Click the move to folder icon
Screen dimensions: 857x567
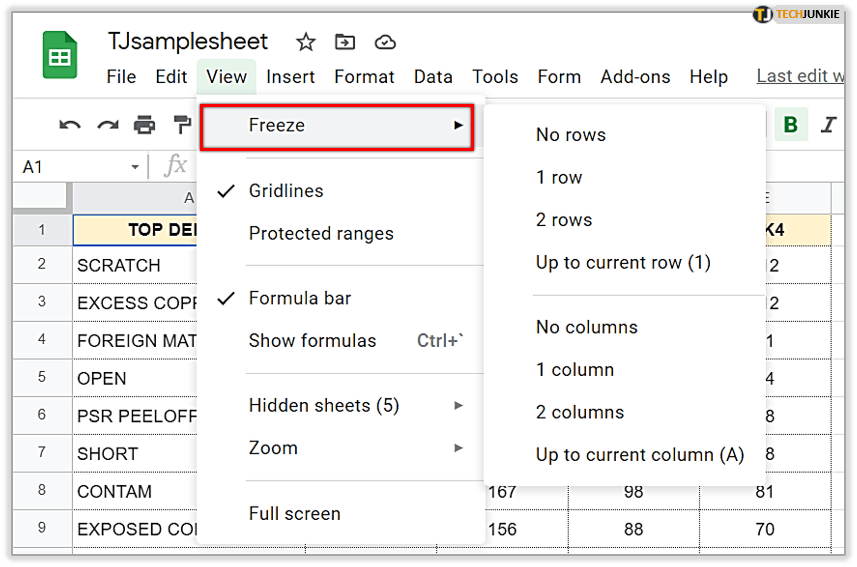coord(345,42)
